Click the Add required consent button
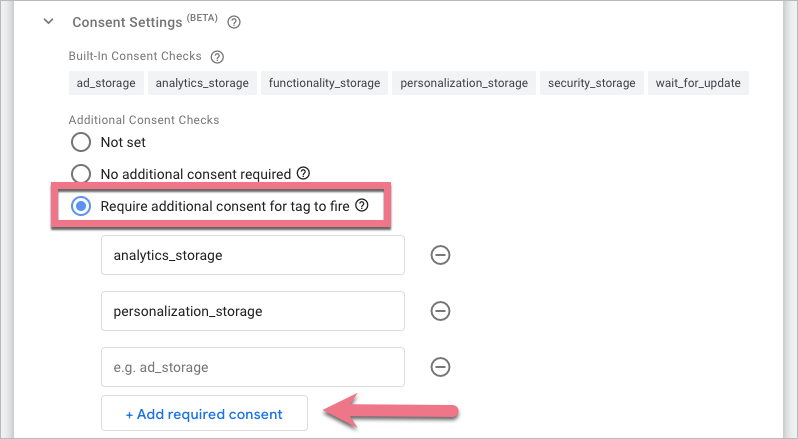 pyautogui.click(x=204, y=414)
